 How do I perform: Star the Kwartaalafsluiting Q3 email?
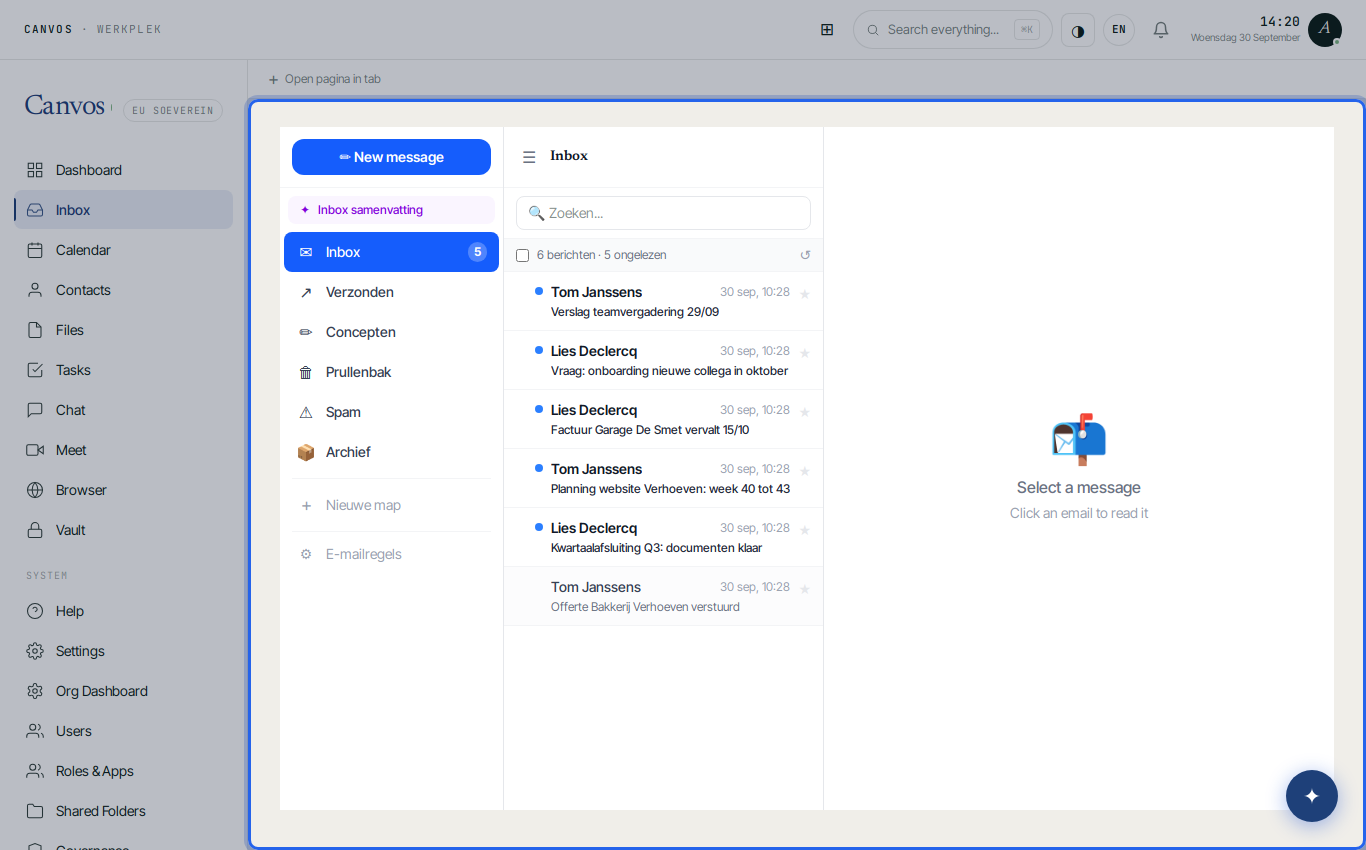[x=805, y=530]
